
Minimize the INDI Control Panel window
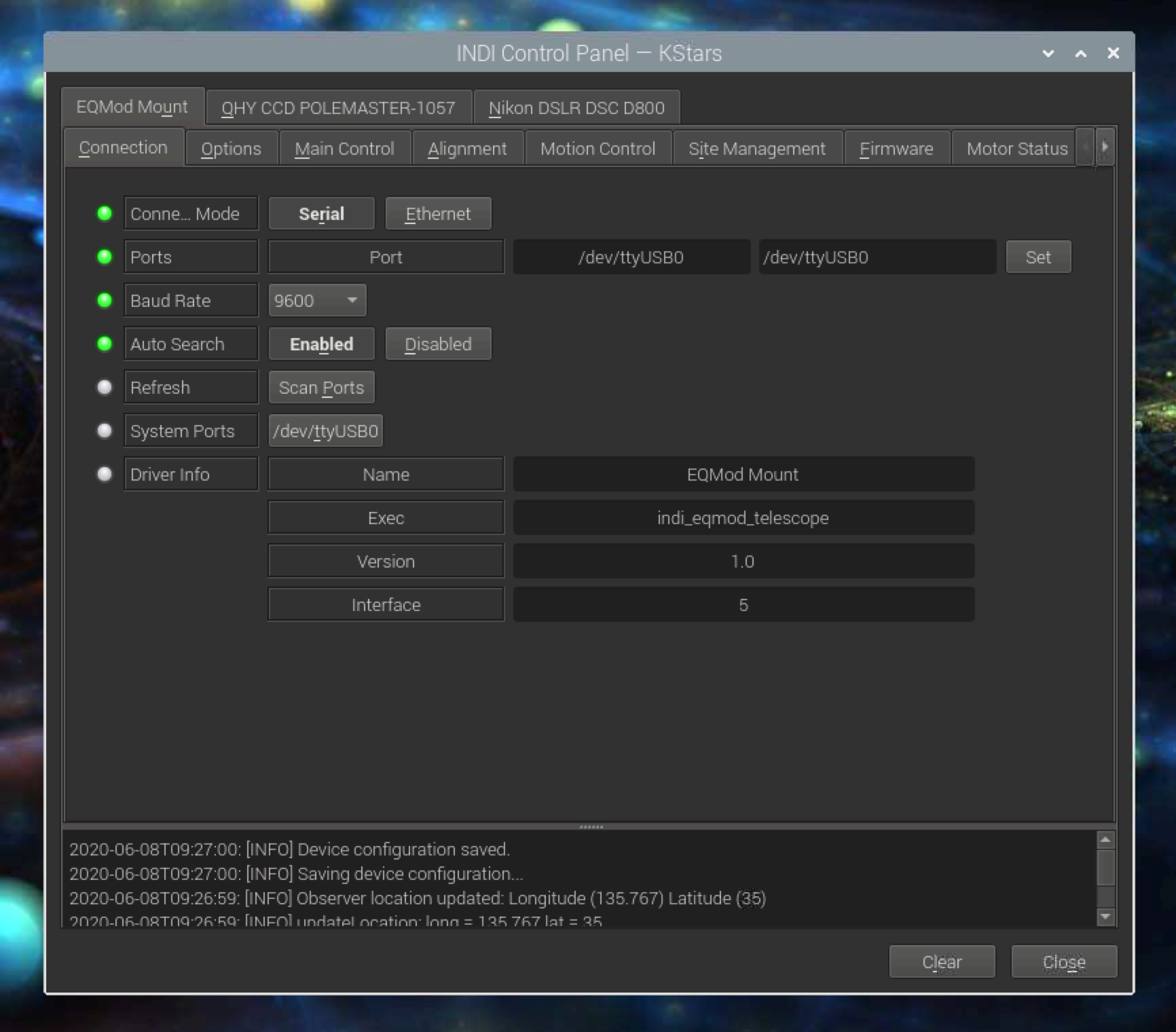pyautogui.click(x=1048, y=53)
